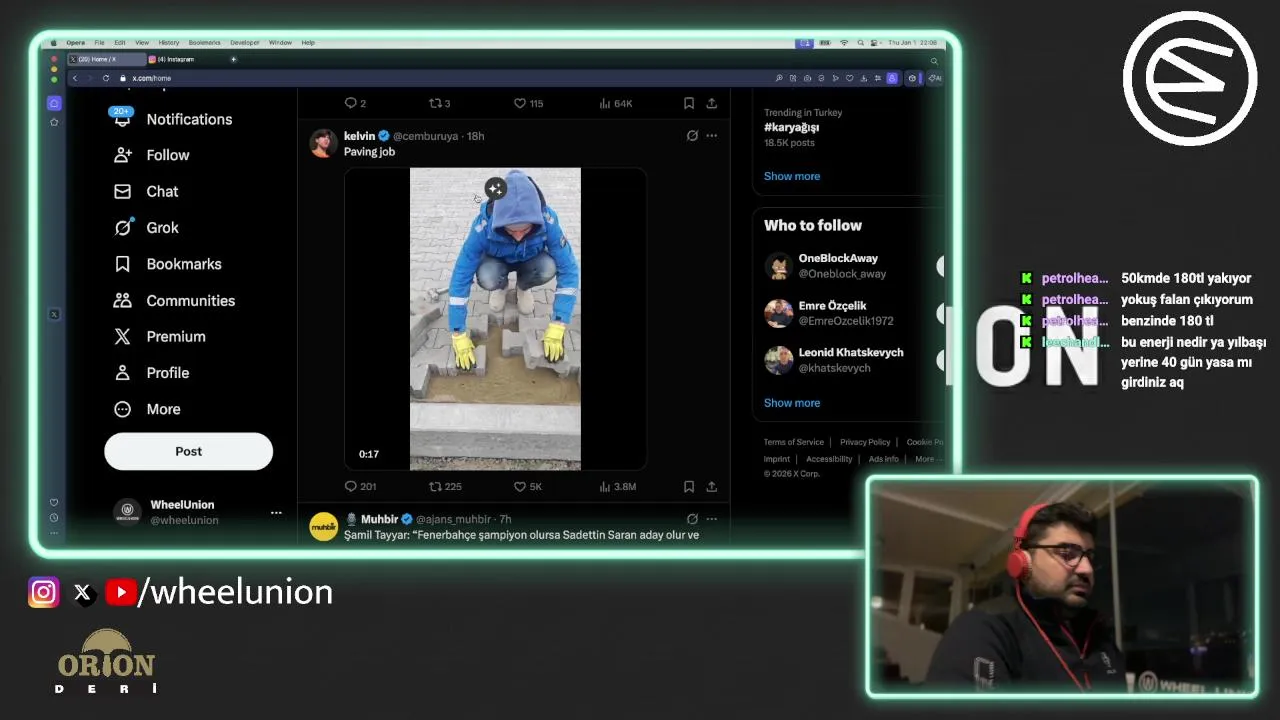Viewport: 1280px width, 720px height.
Task: Like the upper post with 115 likes
Action: 520,103
